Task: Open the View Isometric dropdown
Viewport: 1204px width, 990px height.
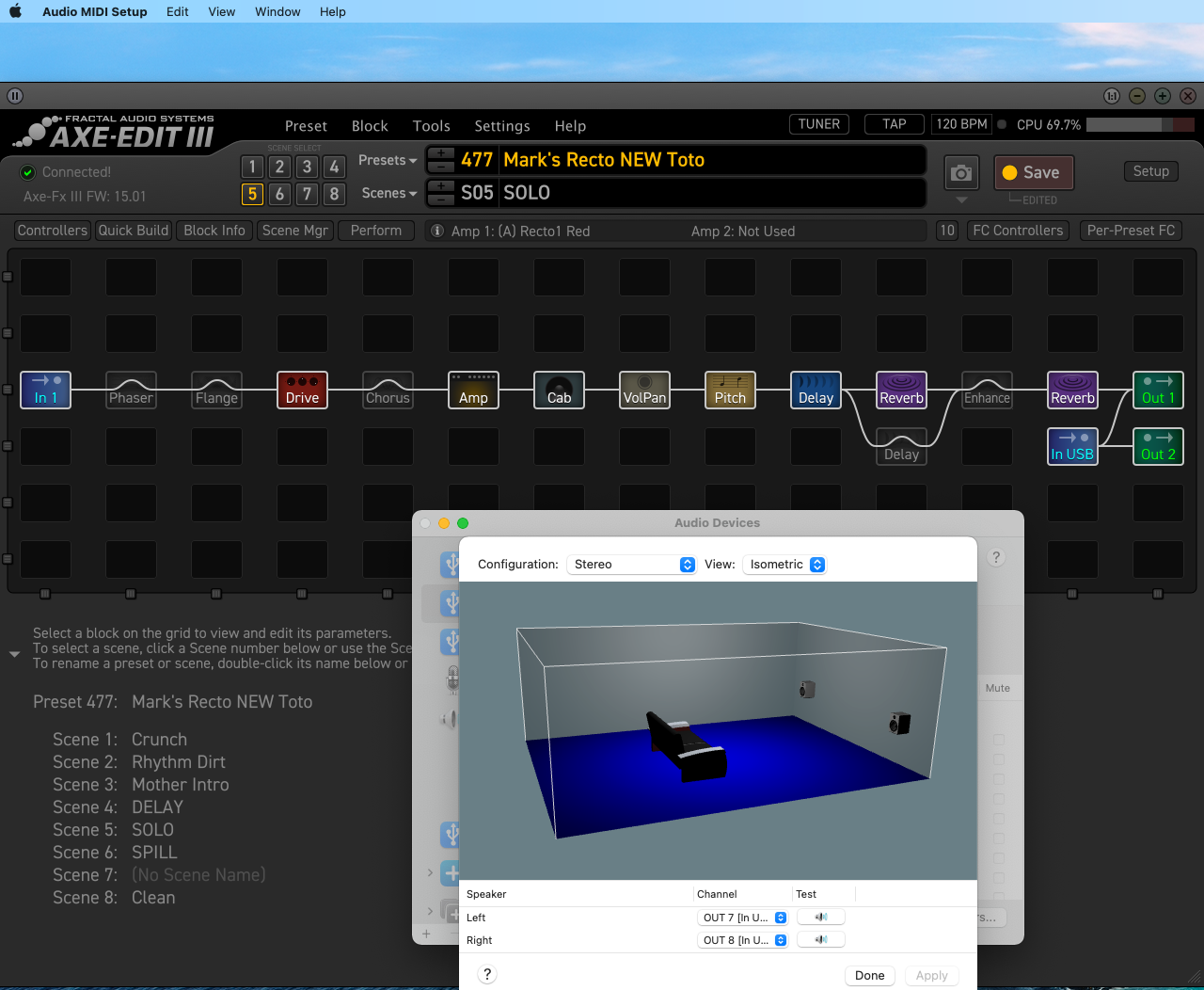Action: [784, 565]
